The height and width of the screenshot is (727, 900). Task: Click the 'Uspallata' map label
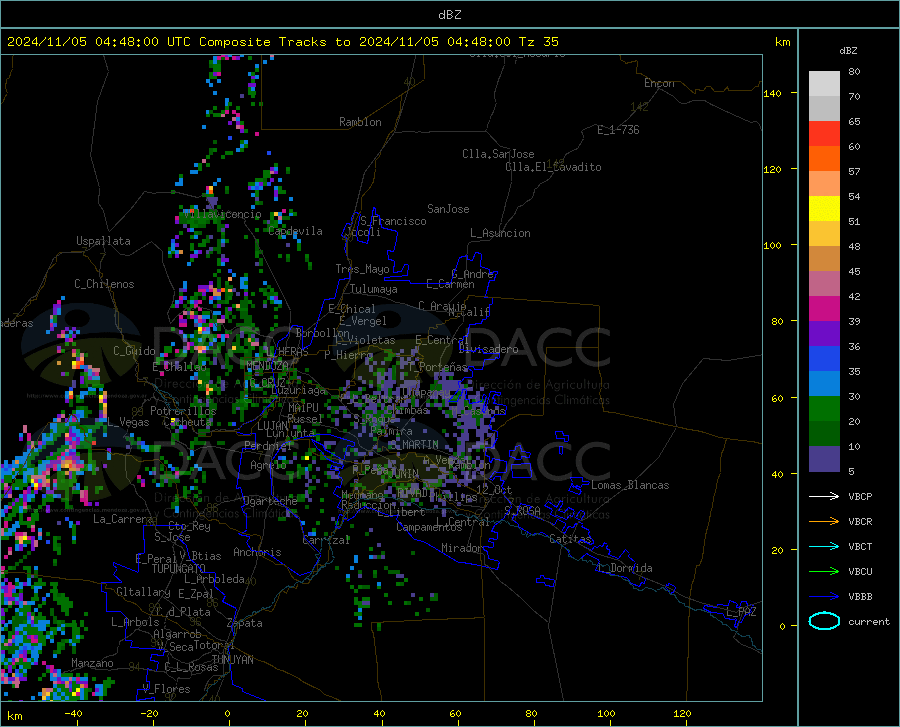pos(103,241)
